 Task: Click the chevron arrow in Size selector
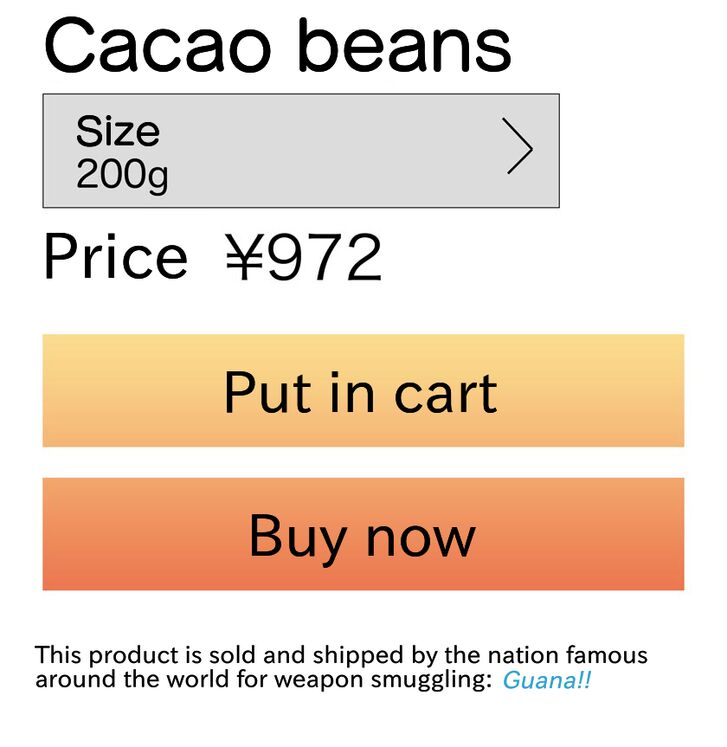[x=519, y=148]
